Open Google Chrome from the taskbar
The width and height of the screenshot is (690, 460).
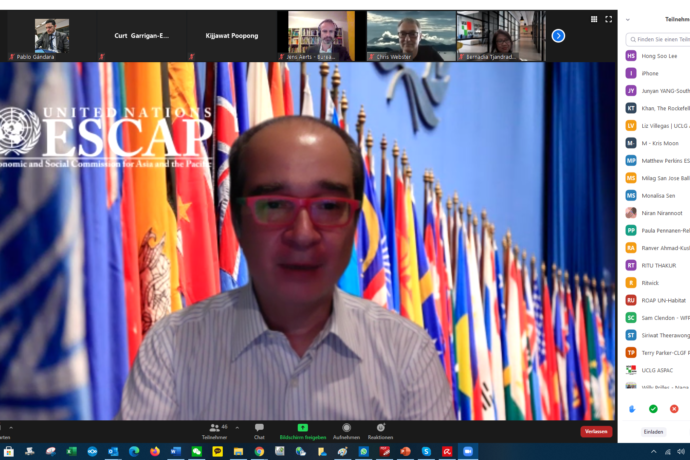tap(259, 451)
